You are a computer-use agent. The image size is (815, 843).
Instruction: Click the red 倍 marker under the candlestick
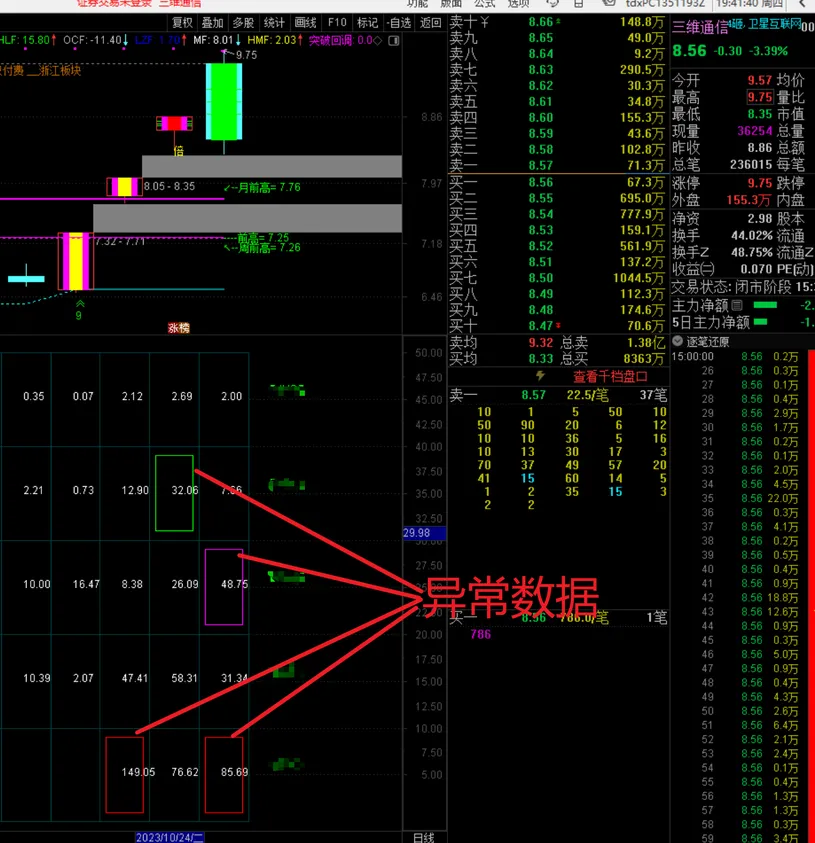pyautogui.click(x=179, y=151)
